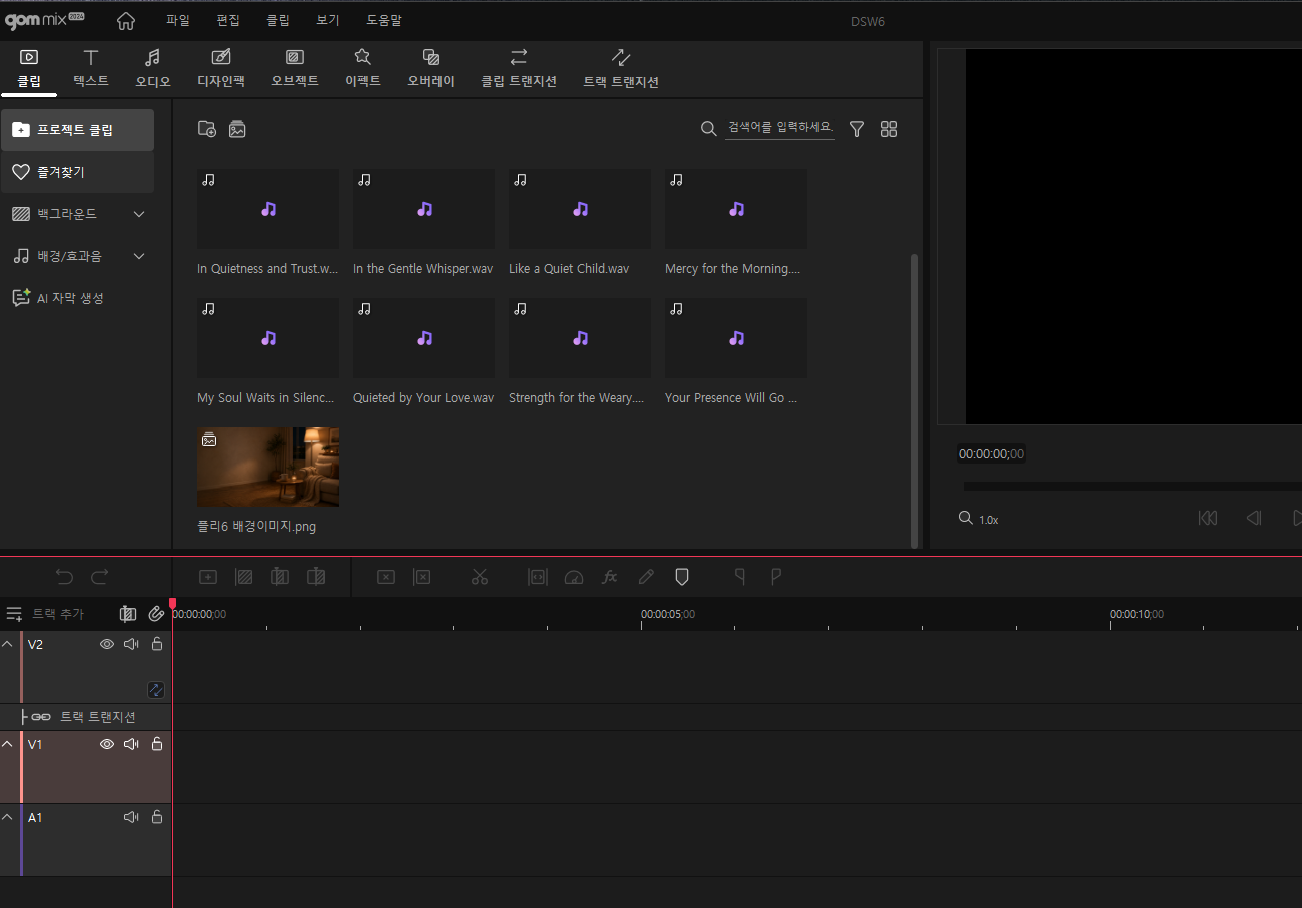Click the previous frame playback button
Image resolution: width=1302 pixels, height=908 pixels.
[x=1254, y=518]
